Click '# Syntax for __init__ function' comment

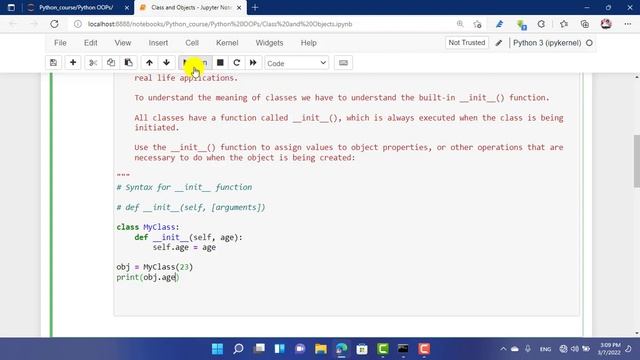(184, 187)
